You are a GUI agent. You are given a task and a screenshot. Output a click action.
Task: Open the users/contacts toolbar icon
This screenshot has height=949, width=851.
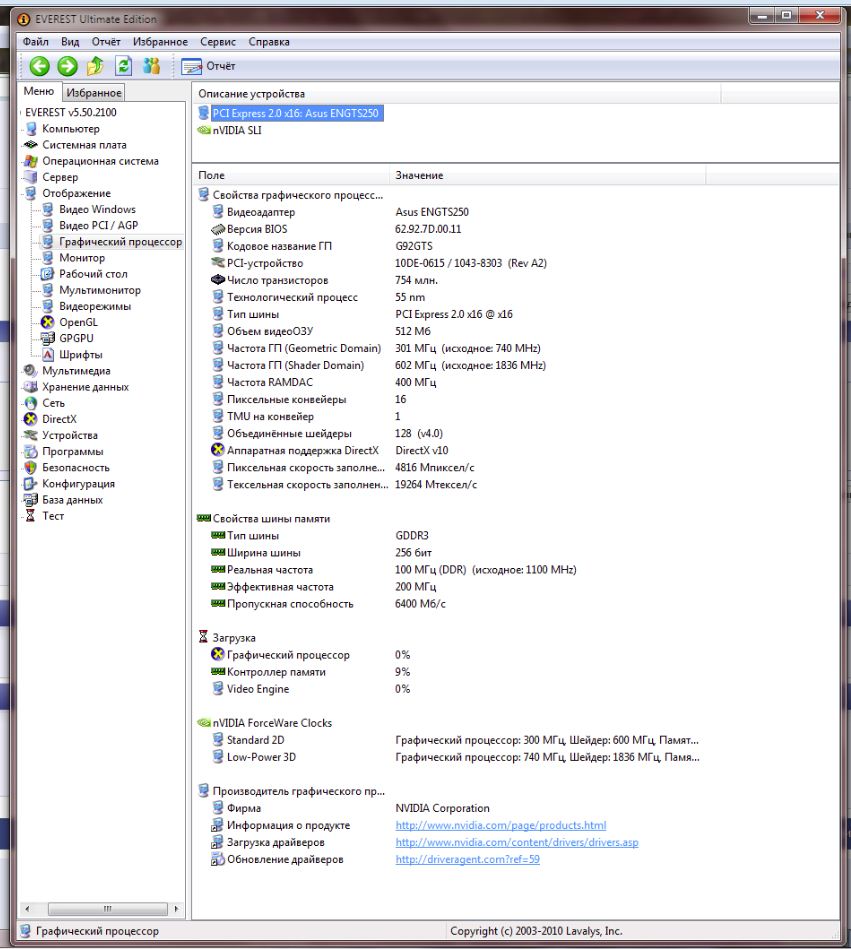click(x=151, y=66)
